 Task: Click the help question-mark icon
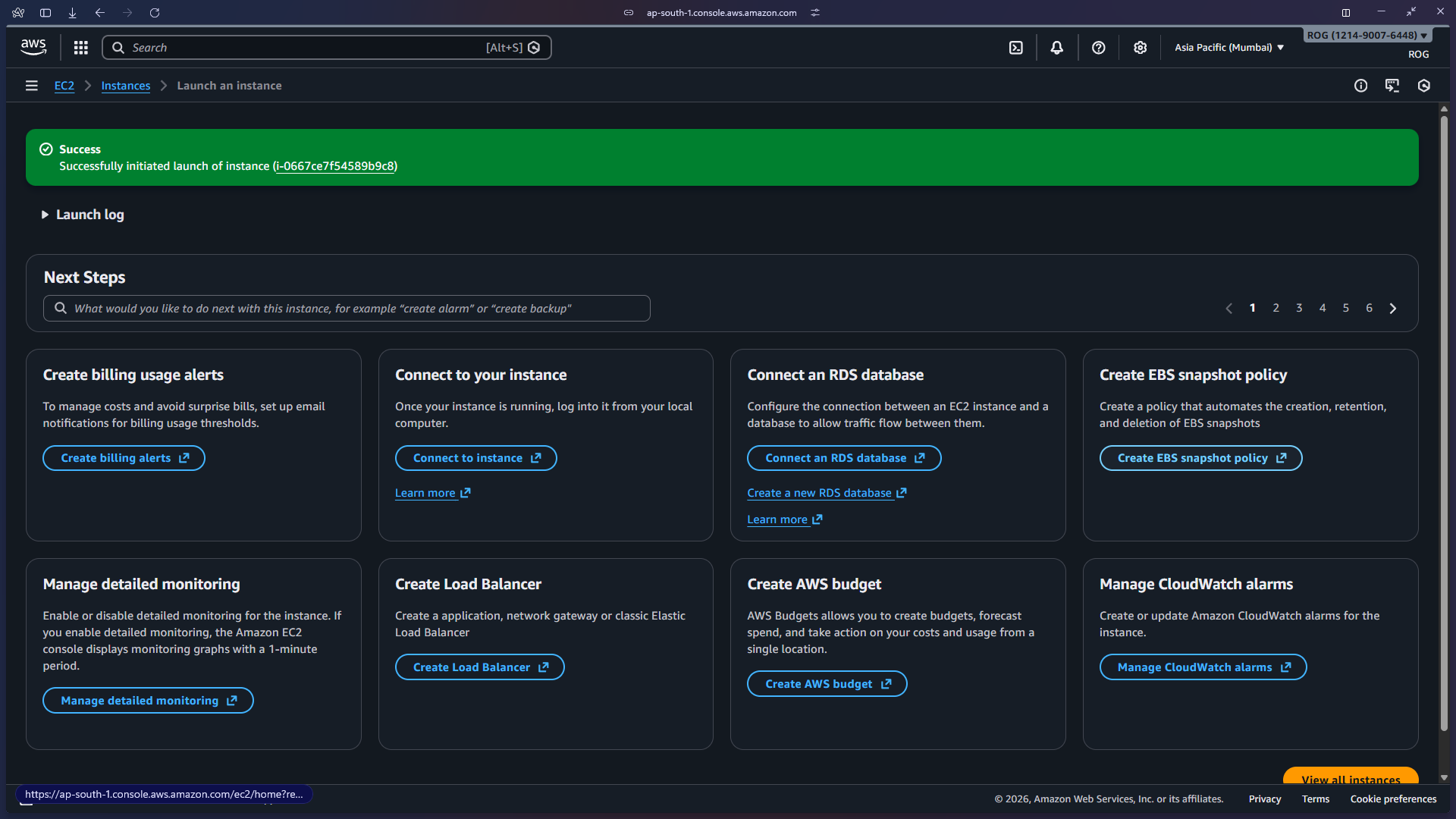1098,47
